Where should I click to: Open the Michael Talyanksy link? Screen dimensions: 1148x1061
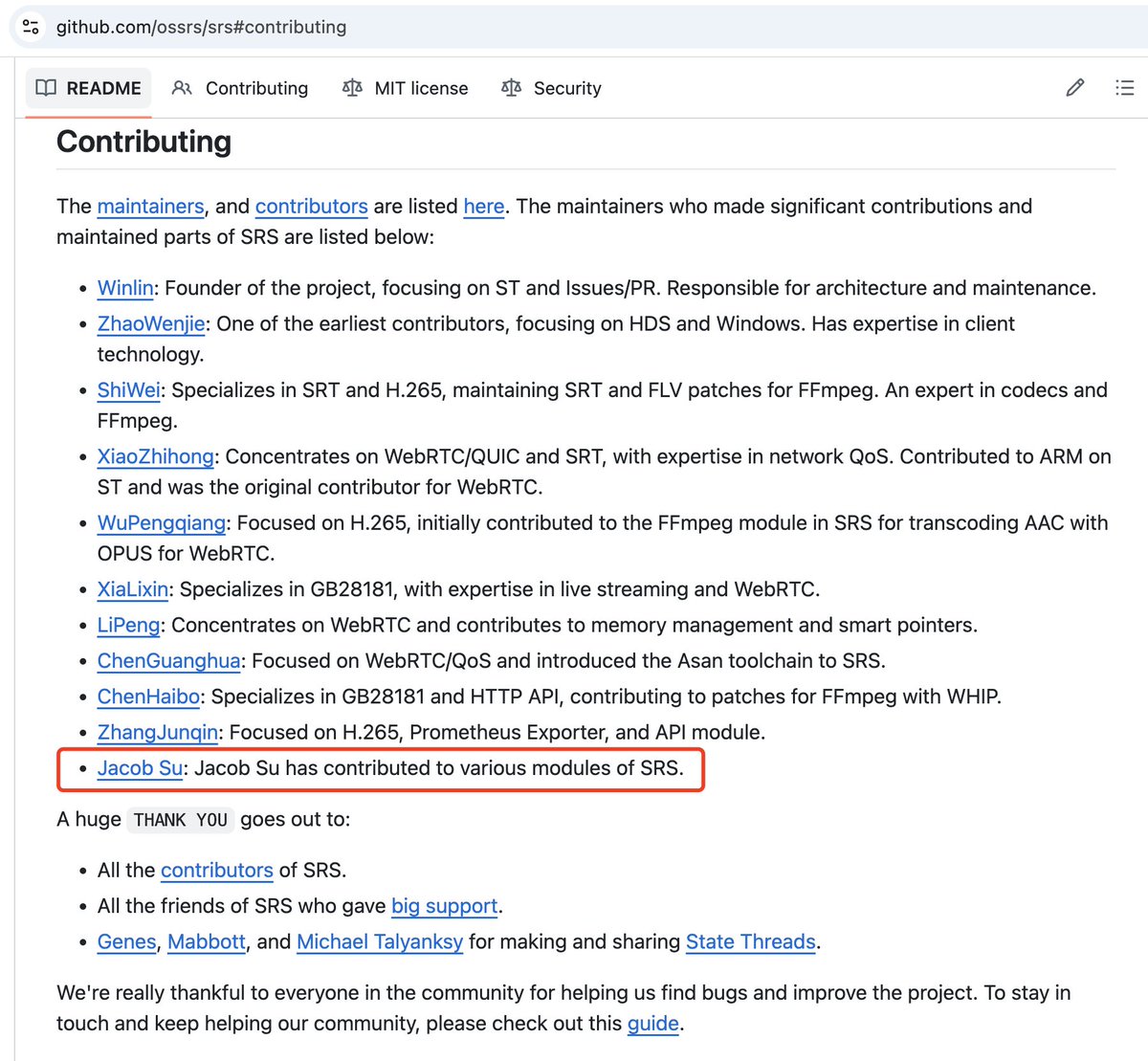pyautogui.click(x=380, y=942)
